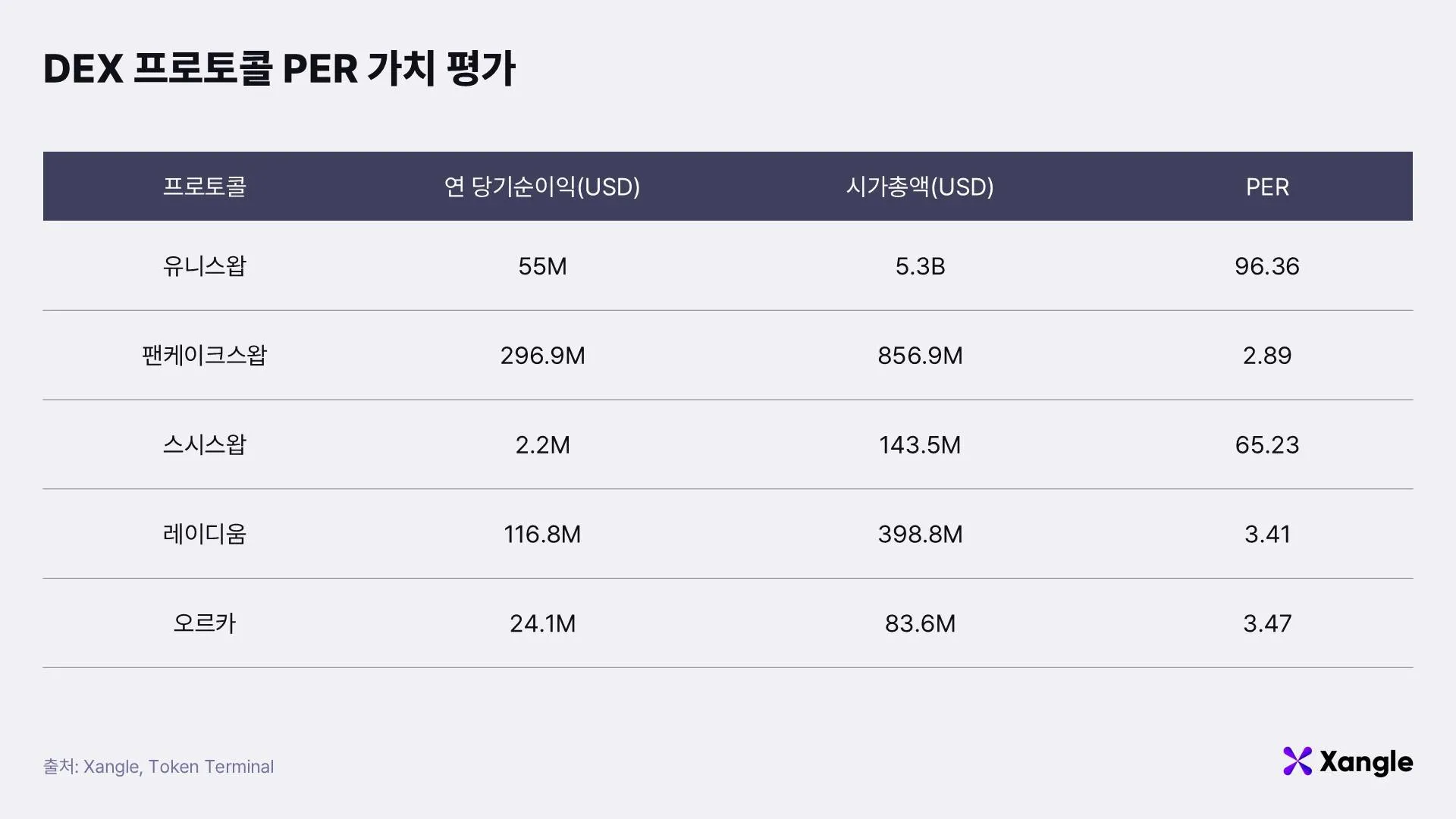Click the 5.3B market cap cell
The width and height of the screenshot is (1456, 819).
(x=919, y=266)
